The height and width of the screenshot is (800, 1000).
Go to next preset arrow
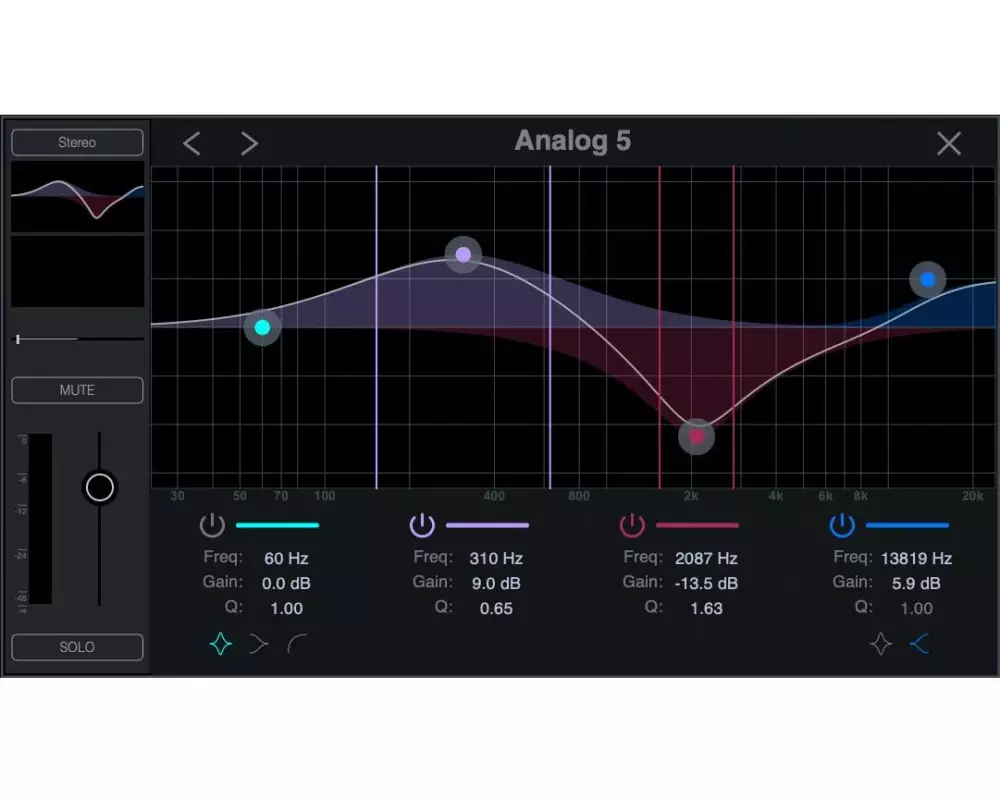[249, 143]
